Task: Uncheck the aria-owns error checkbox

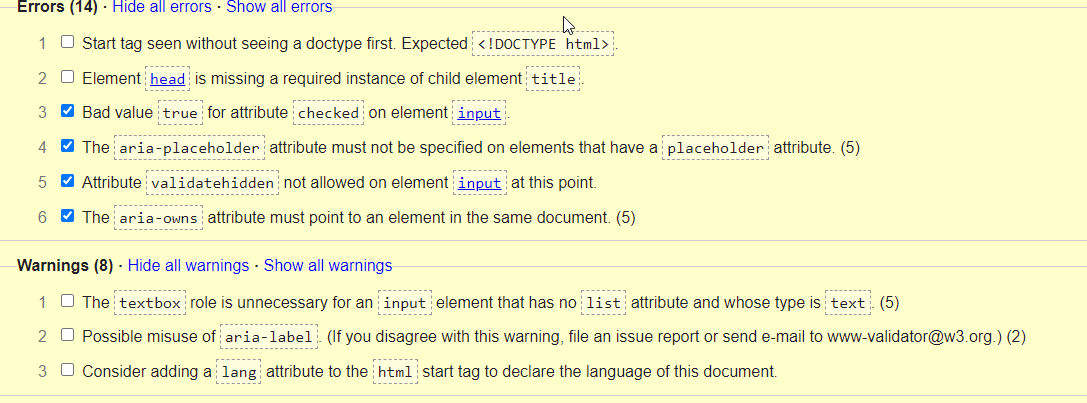Action: 67,216
